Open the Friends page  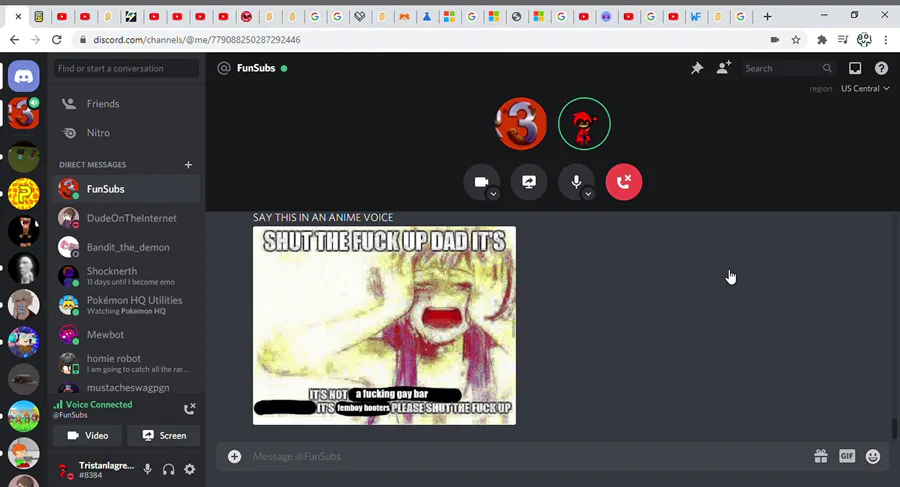click(126, 104)
